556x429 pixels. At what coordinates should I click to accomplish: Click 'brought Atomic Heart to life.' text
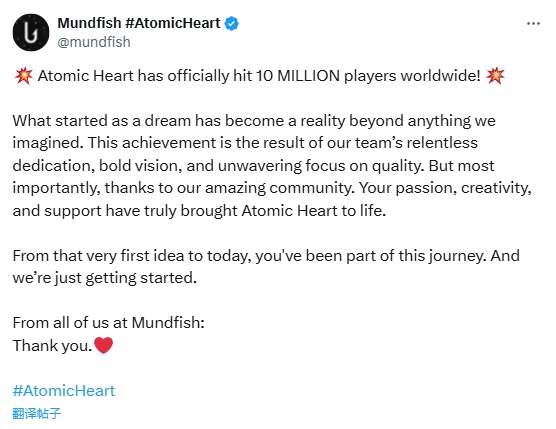coord(283,211)
